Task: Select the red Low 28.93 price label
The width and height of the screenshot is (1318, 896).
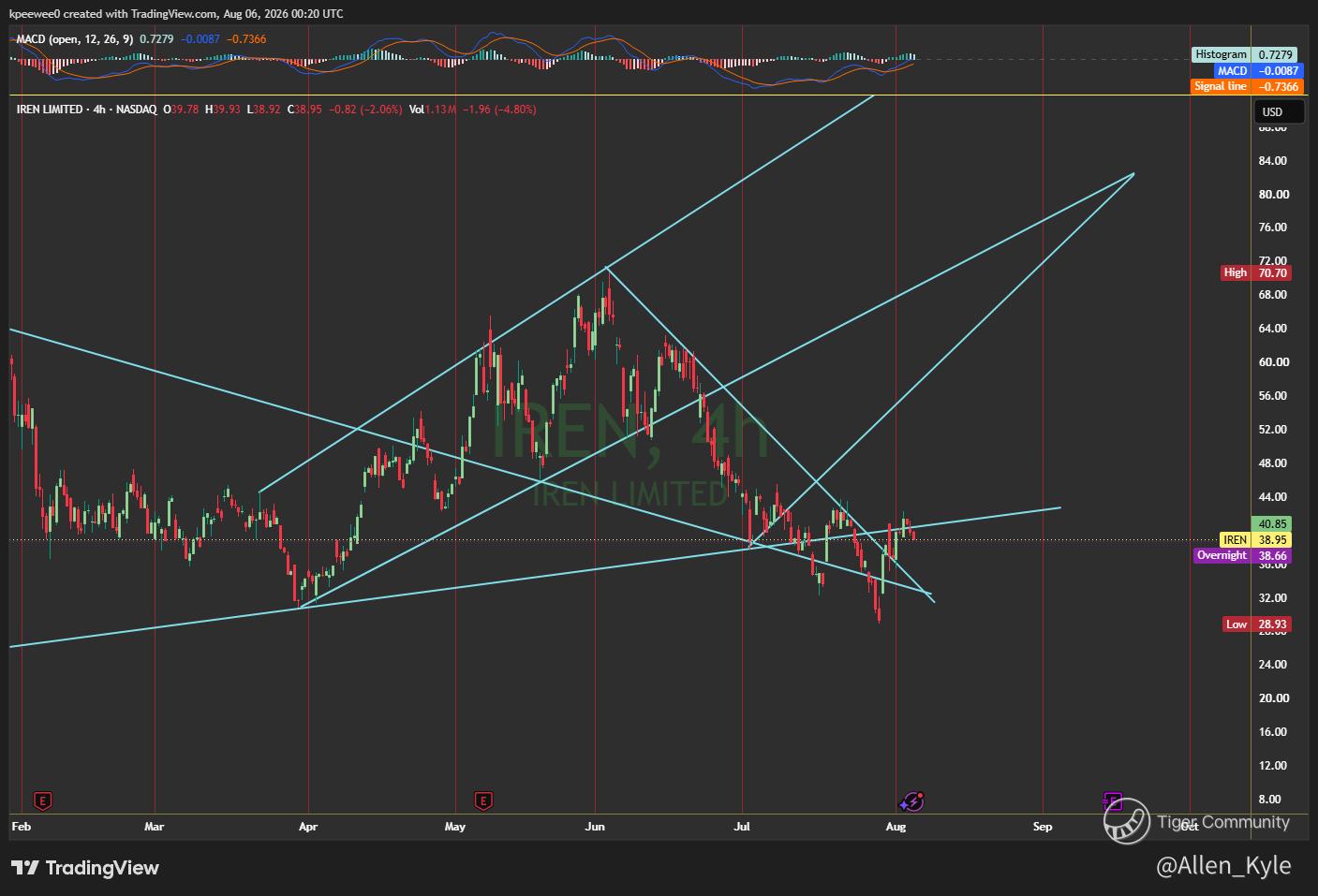Action: pyautogui.click(x=1257, y=624)
